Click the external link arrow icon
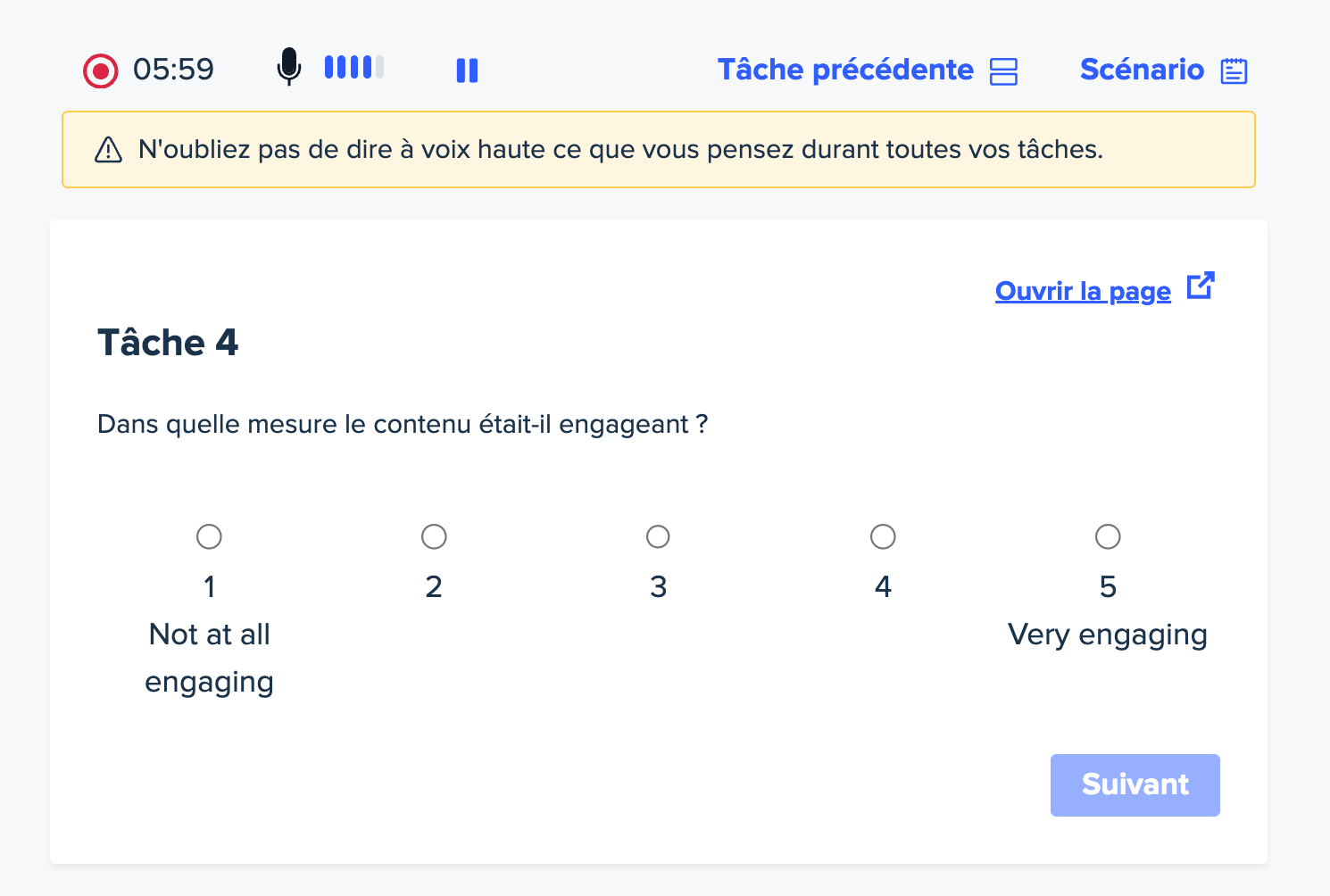 coord(1201,286)
